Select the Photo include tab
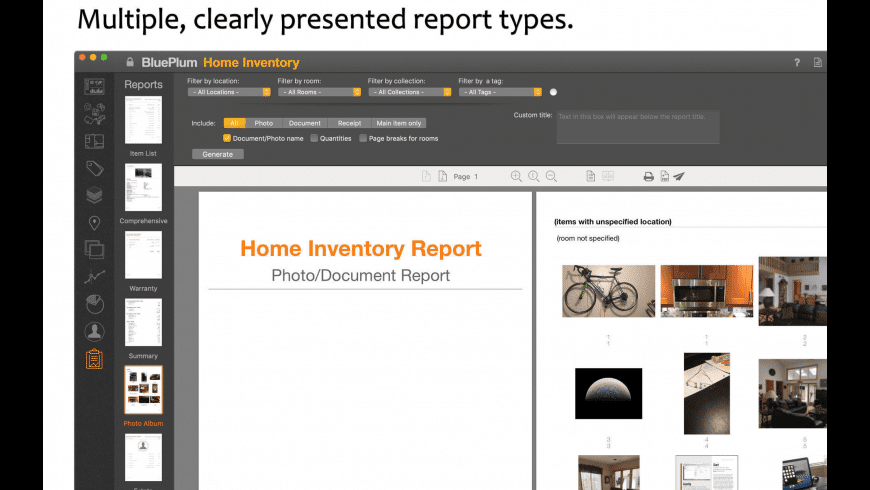The width and height of the screenshot is (870, 490). click(x=264, y=123)
